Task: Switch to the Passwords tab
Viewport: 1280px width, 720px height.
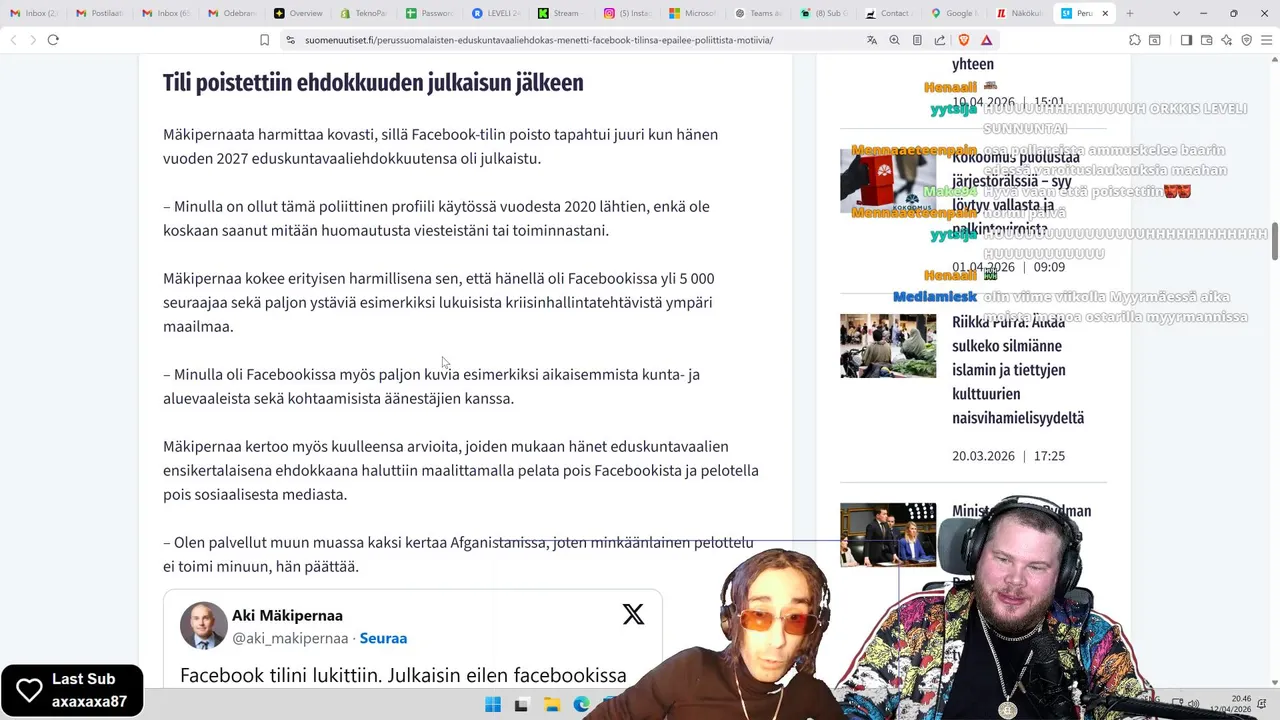Action: pyautogui.click(x=431, y=13)
